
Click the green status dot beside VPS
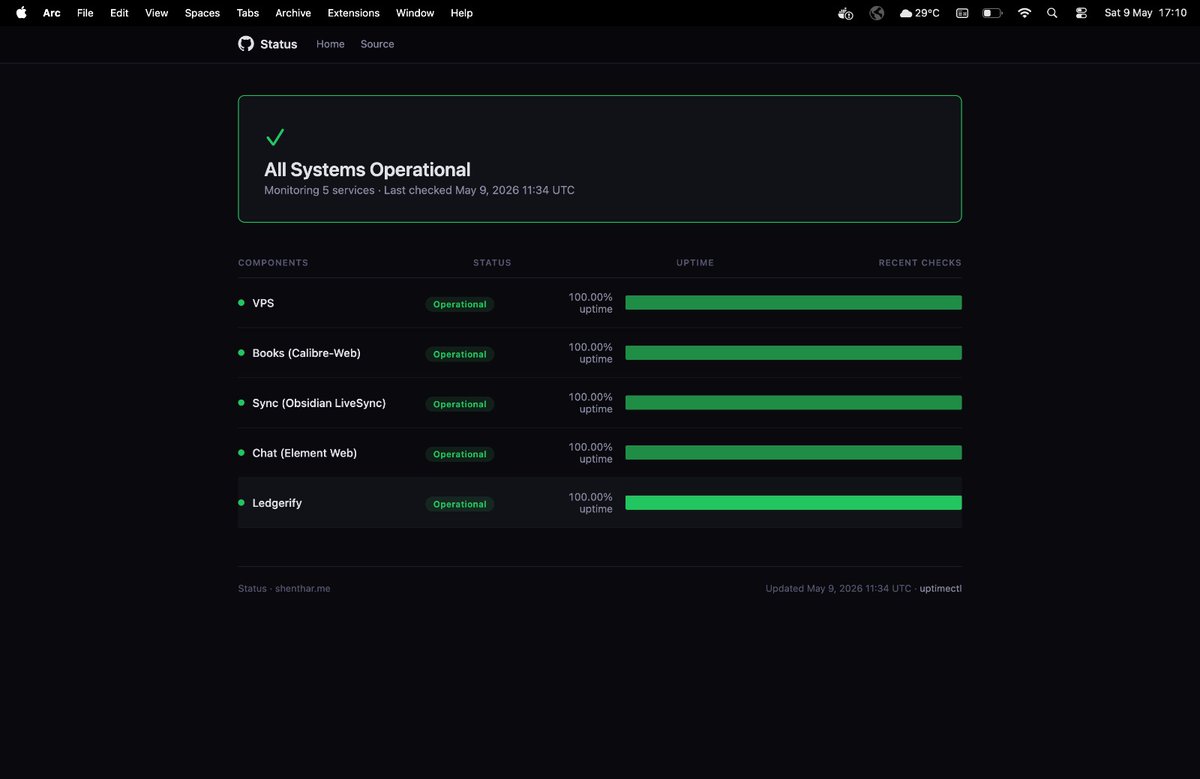(x=241, y=303)
